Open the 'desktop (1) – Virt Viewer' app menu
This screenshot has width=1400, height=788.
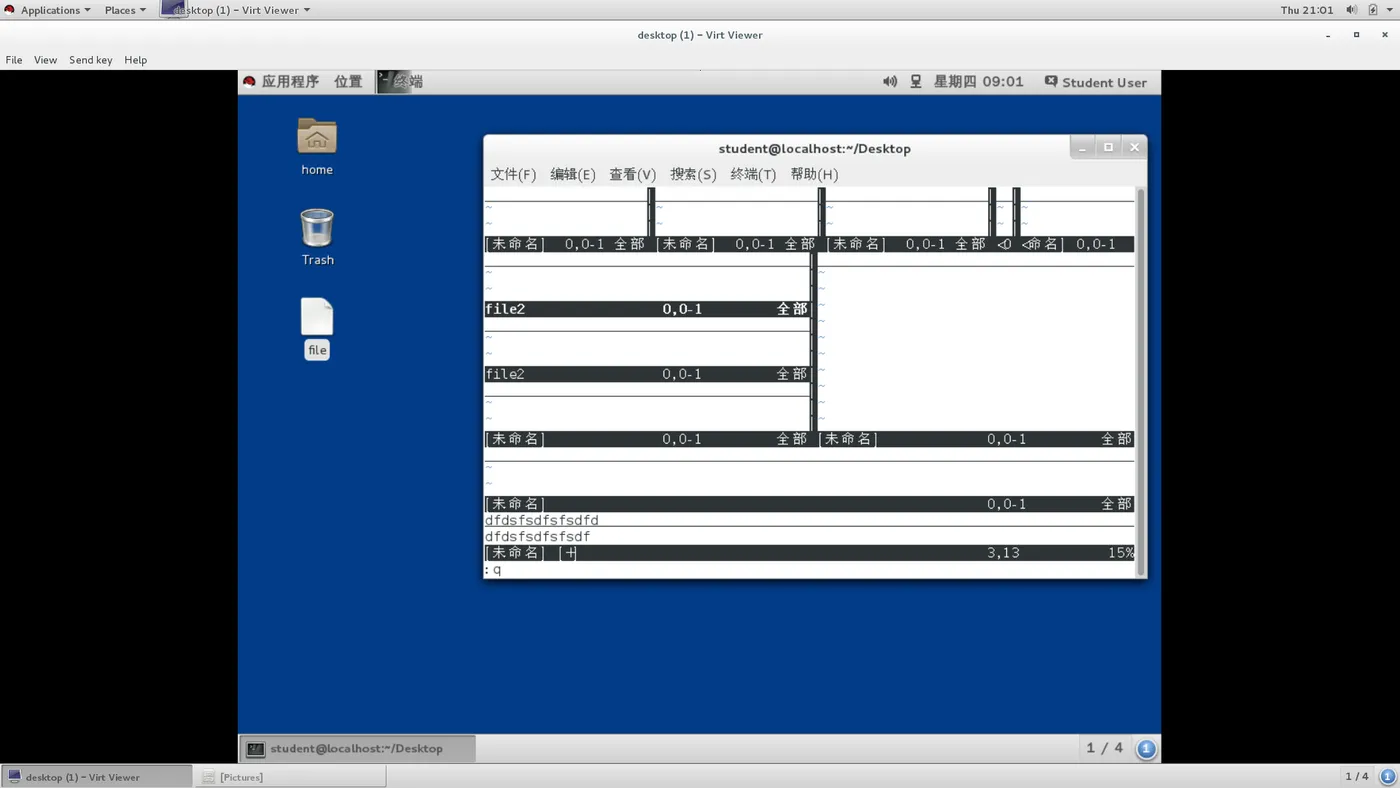tap(236, 10)
